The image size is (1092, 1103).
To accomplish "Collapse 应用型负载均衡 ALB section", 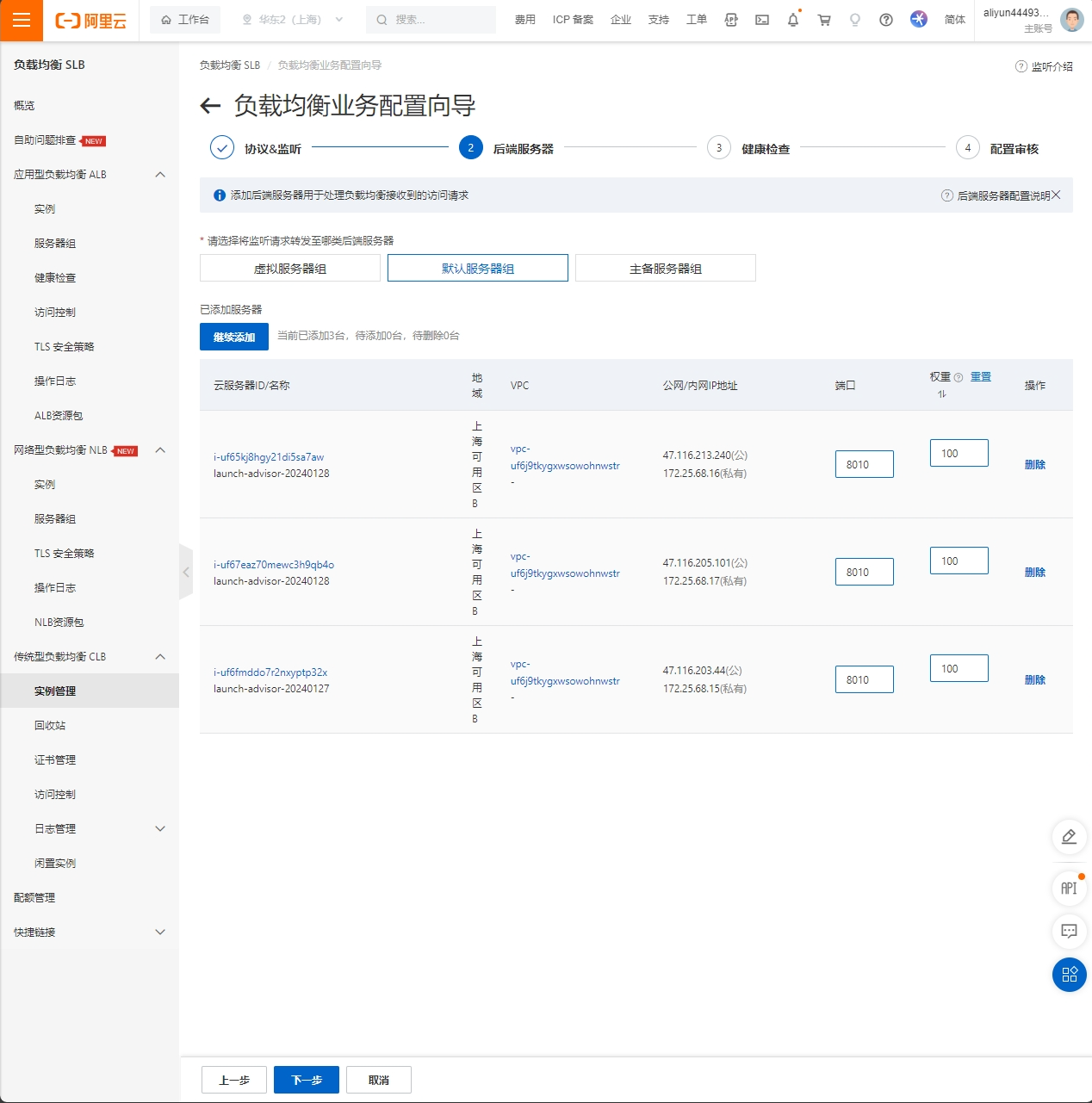I will (160, 175).
